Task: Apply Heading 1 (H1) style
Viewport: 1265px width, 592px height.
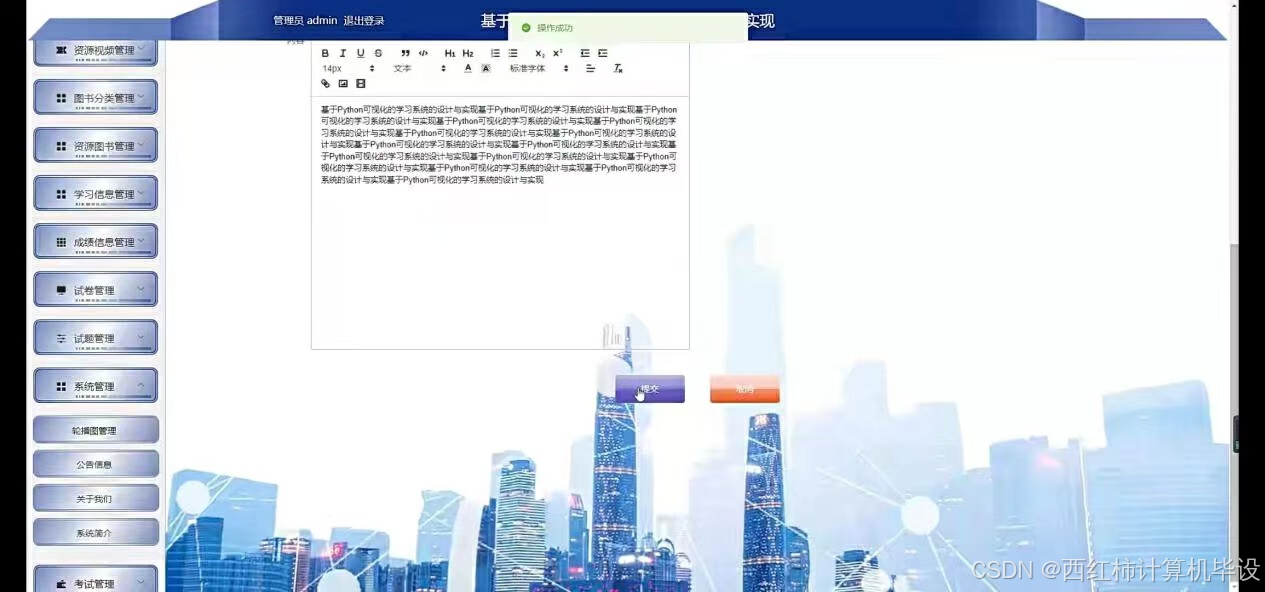Action: 450,53
